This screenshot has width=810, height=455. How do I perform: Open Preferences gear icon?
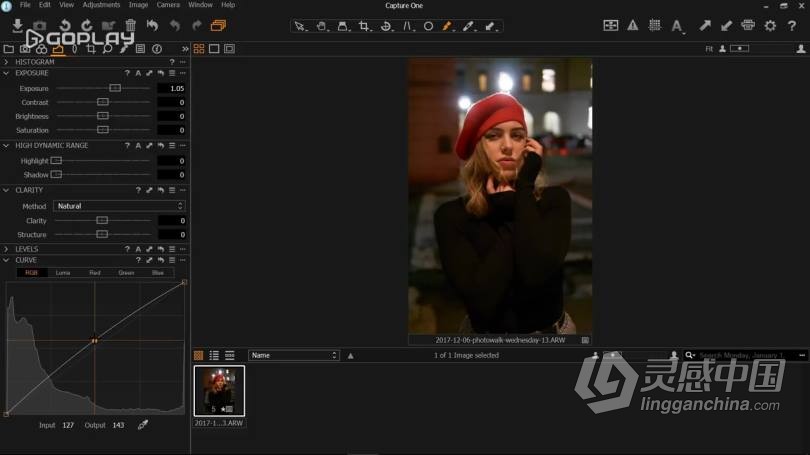pyautogui.click(x=770, y=25)
